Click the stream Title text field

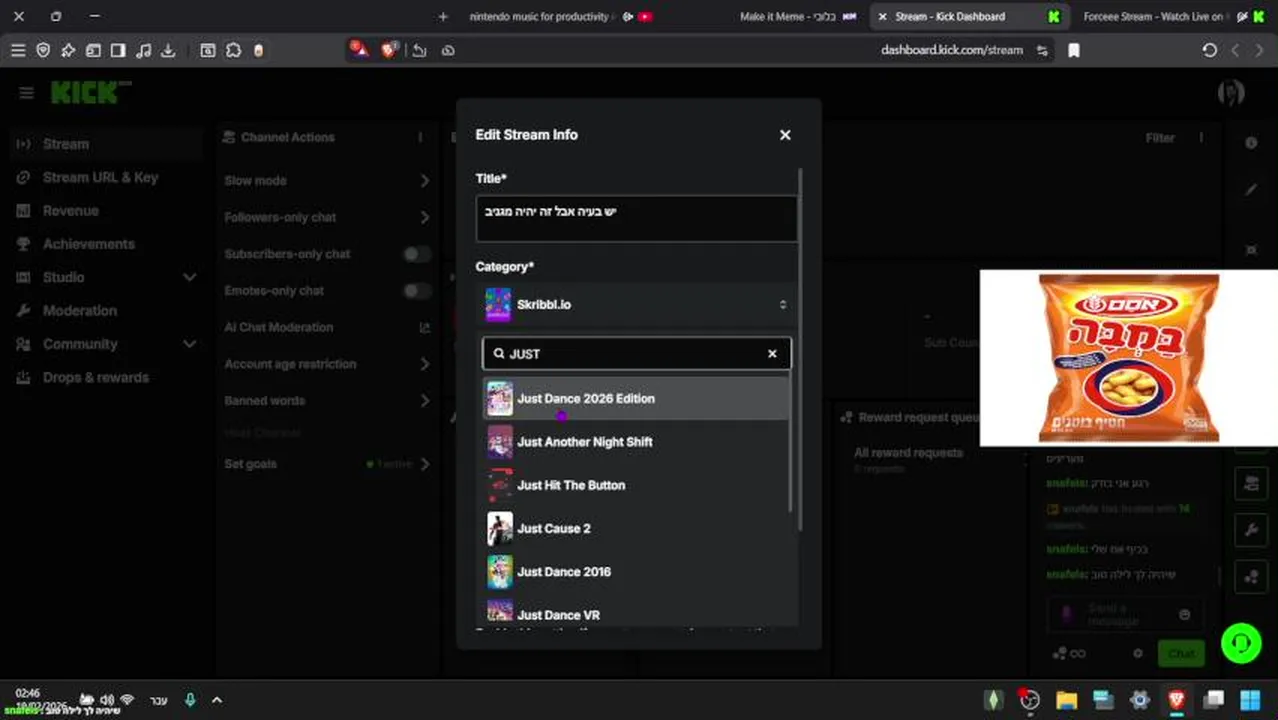click(x=637, y=218)
